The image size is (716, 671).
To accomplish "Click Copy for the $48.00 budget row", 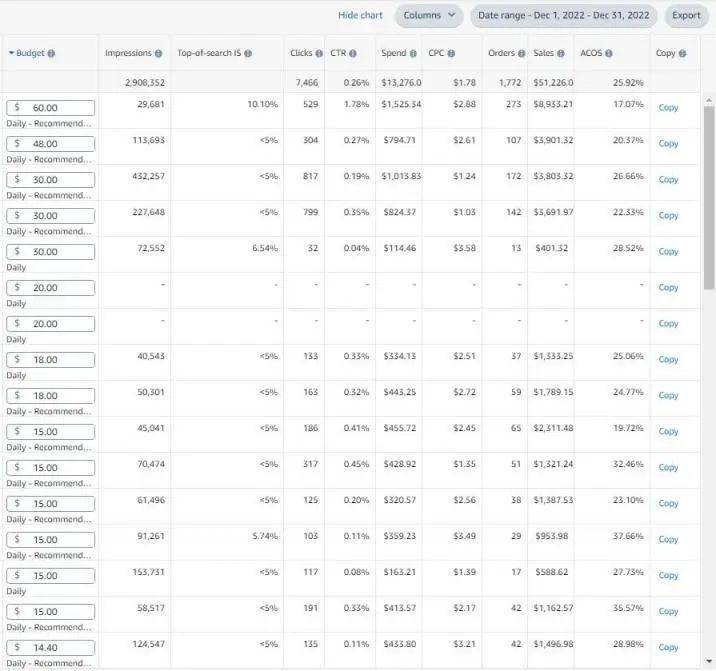I will [x=668, y=143].
